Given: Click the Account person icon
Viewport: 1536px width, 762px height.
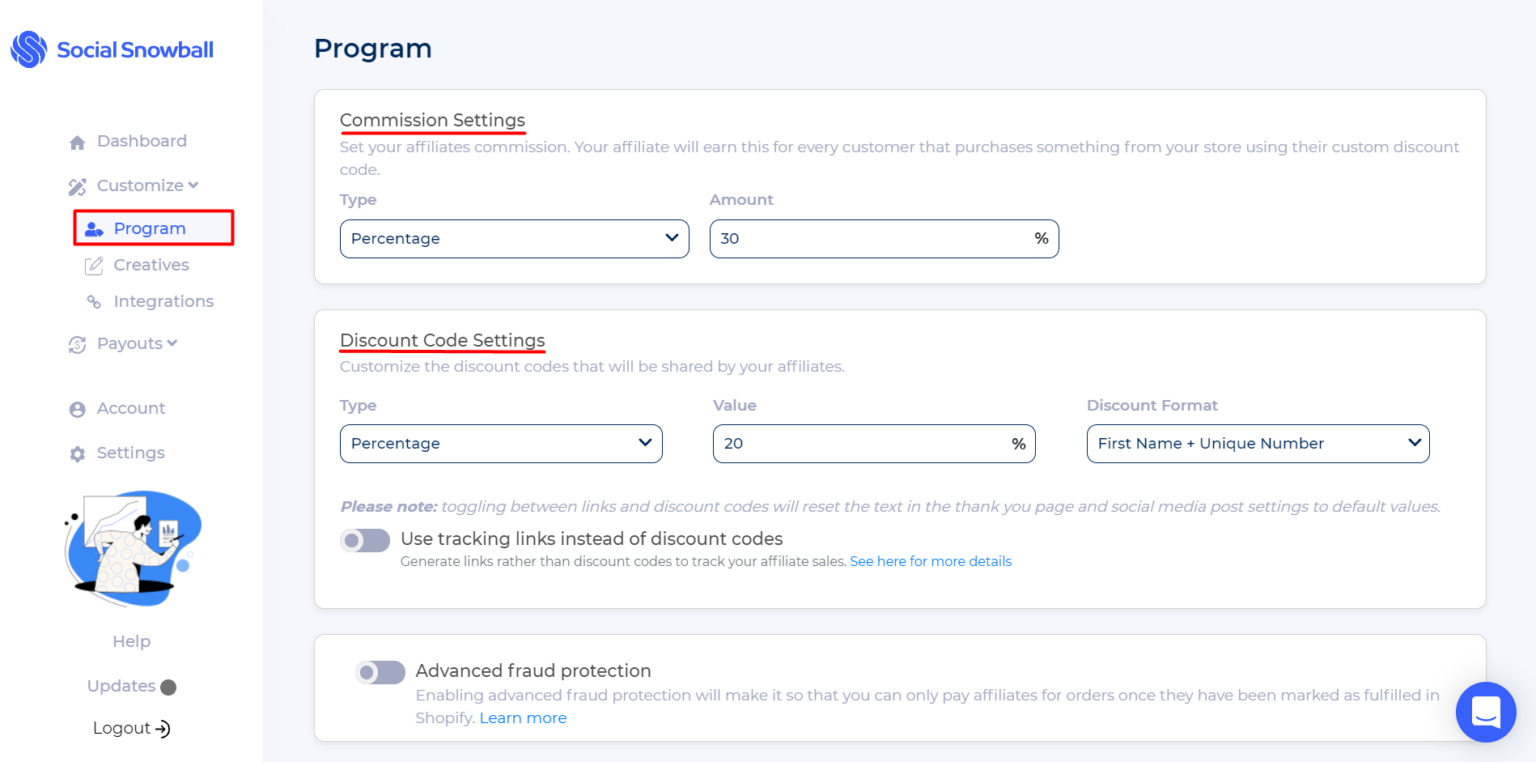Looking at the screenshot, I should coord(77,409).
